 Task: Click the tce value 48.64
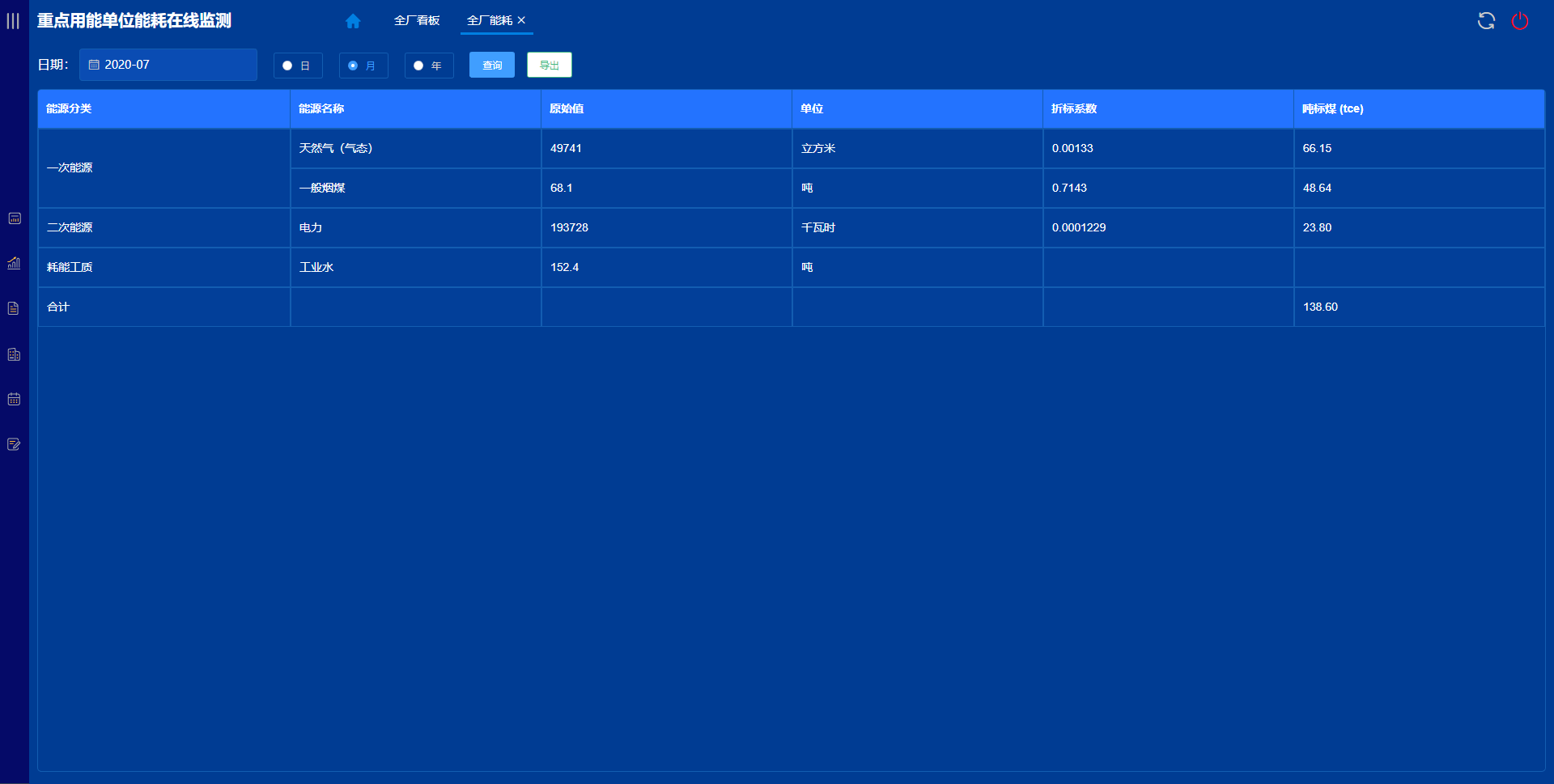(1317, 188)
